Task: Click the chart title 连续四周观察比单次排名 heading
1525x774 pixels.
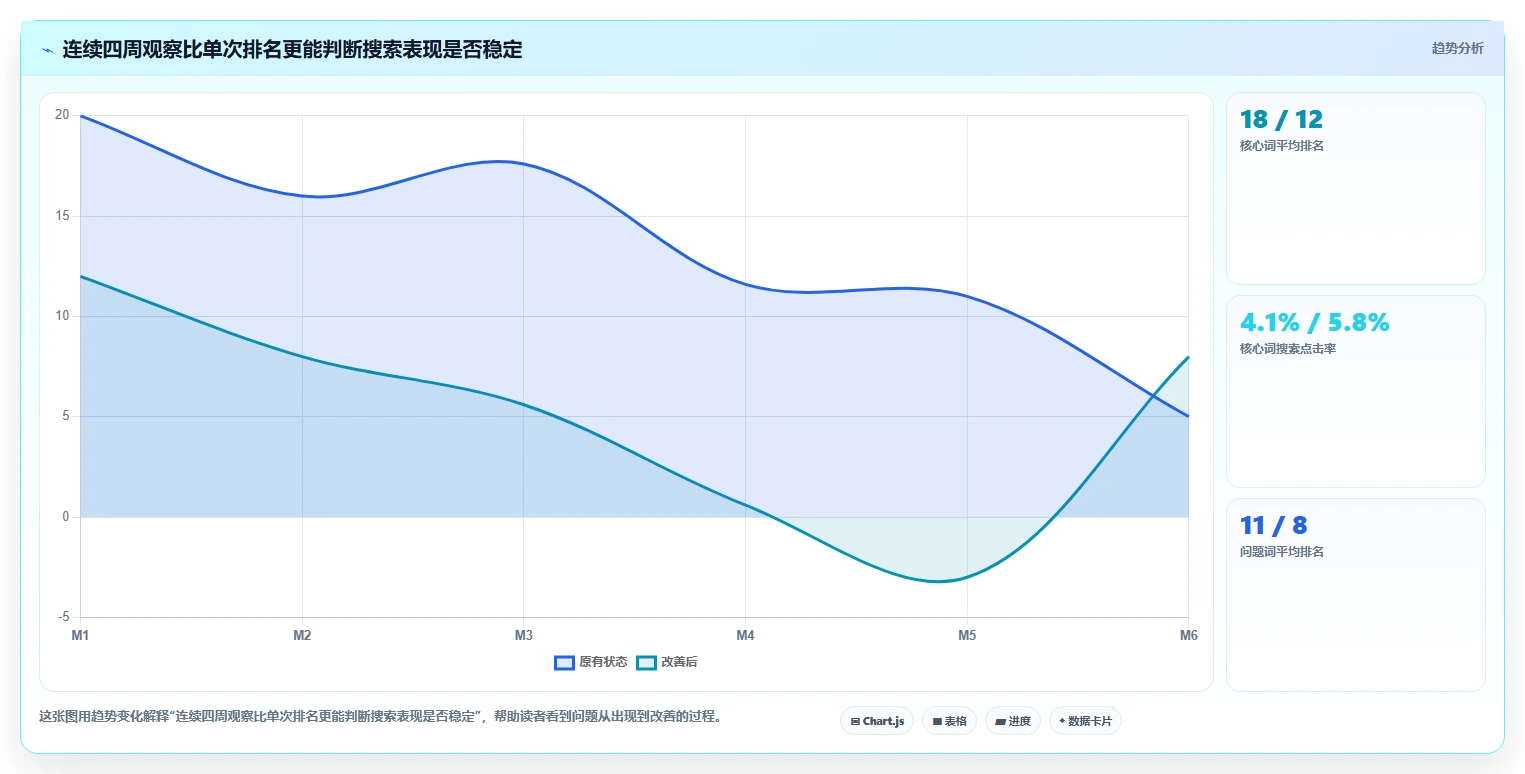Action: pos(292,49)
